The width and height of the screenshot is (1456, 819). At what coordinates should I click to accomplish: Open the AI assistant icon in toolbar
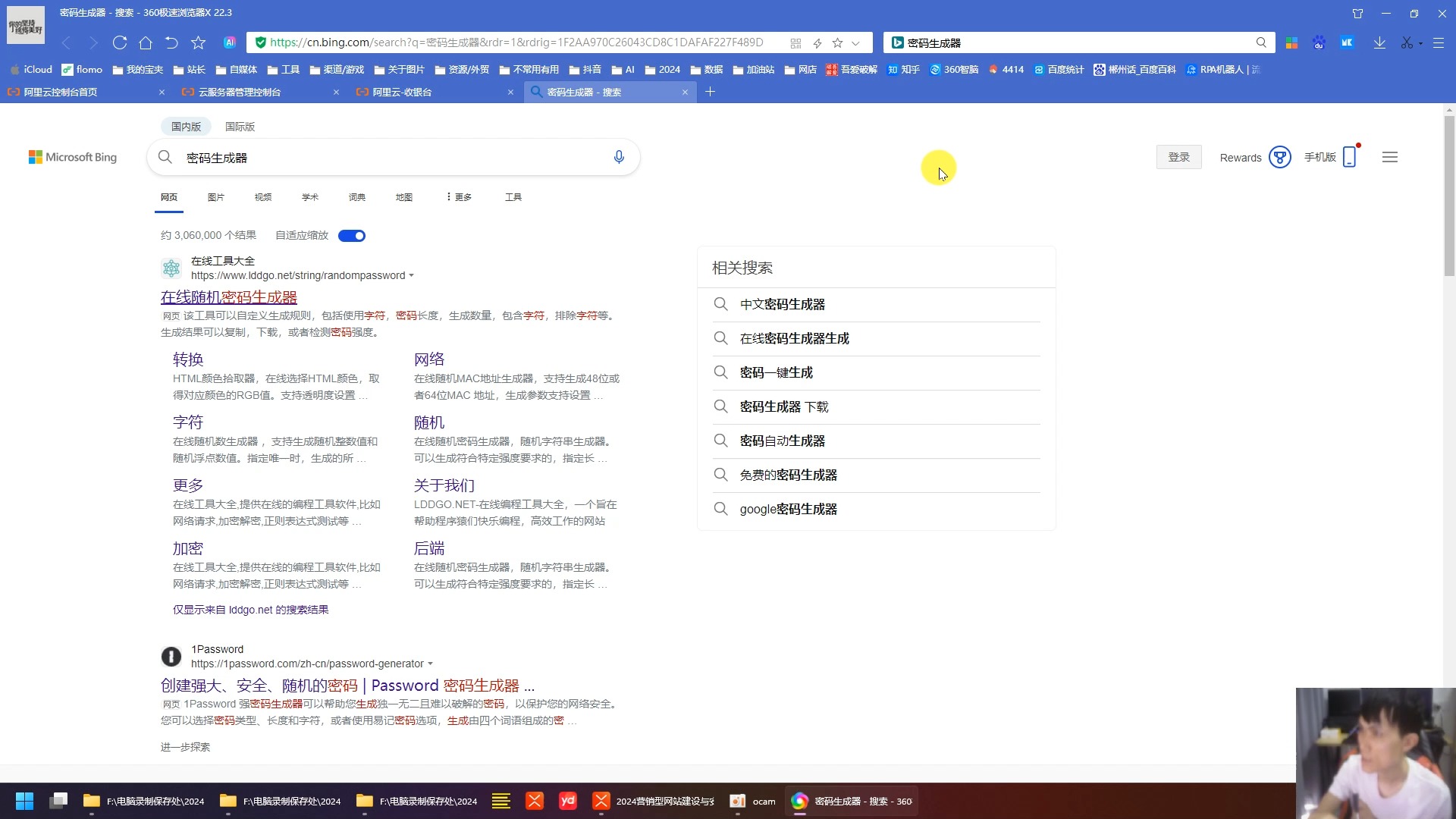click(230, 42)
